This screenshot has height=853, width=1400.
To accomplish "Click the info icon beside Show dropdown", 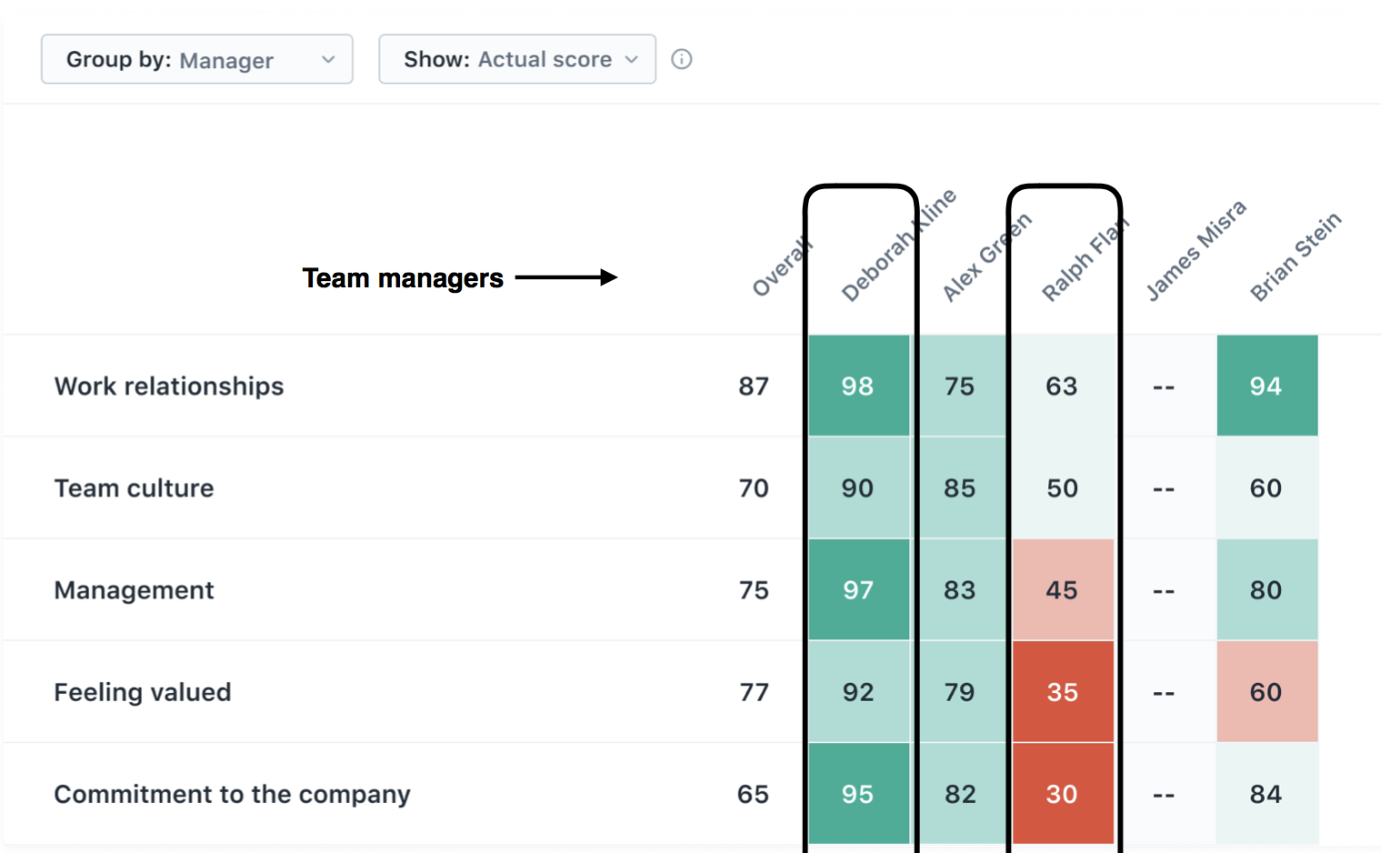I will click(x=682, y=59).
